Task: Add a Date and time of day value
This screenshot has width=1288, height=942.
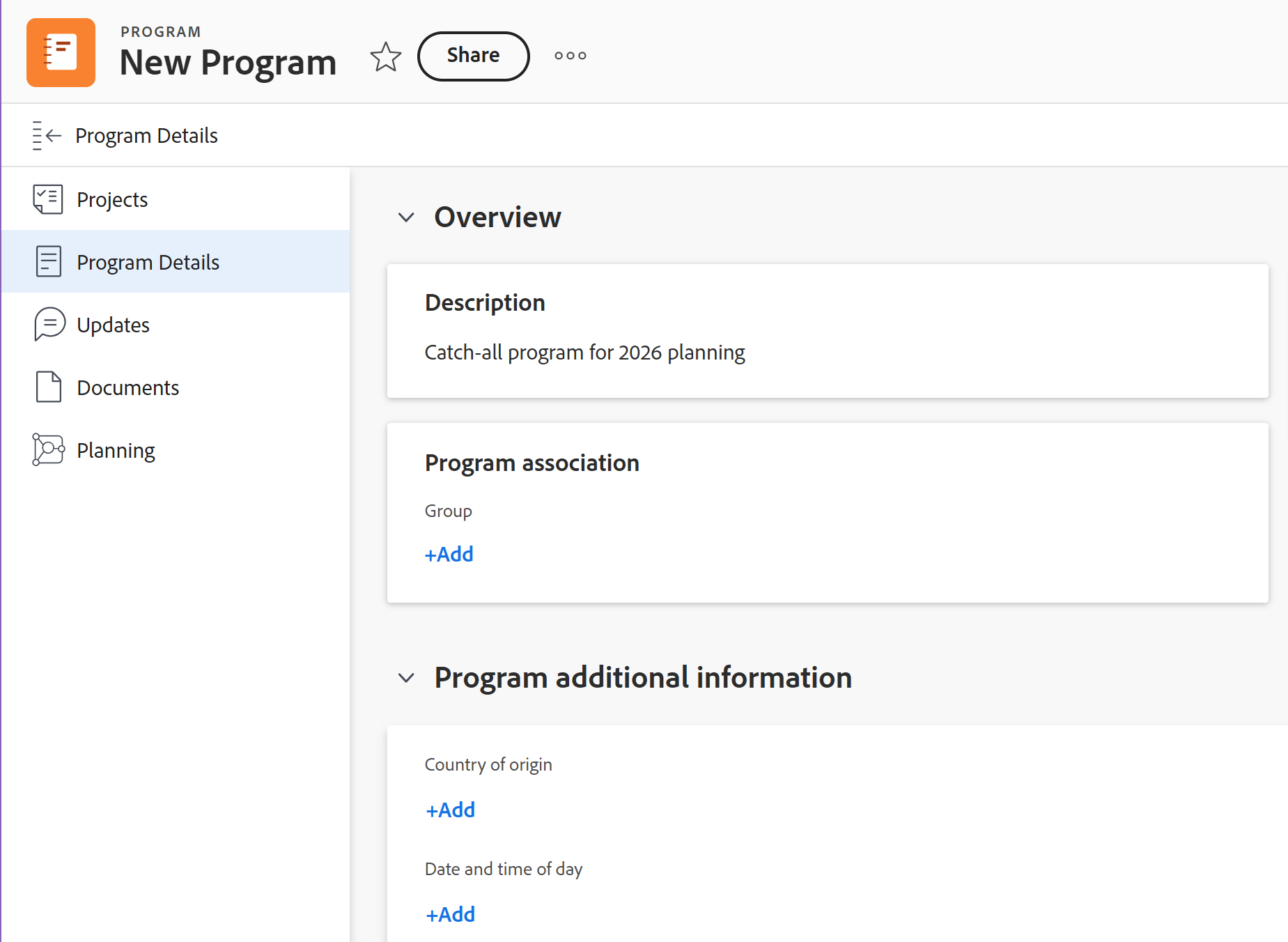Action: [x=450, y=915]
